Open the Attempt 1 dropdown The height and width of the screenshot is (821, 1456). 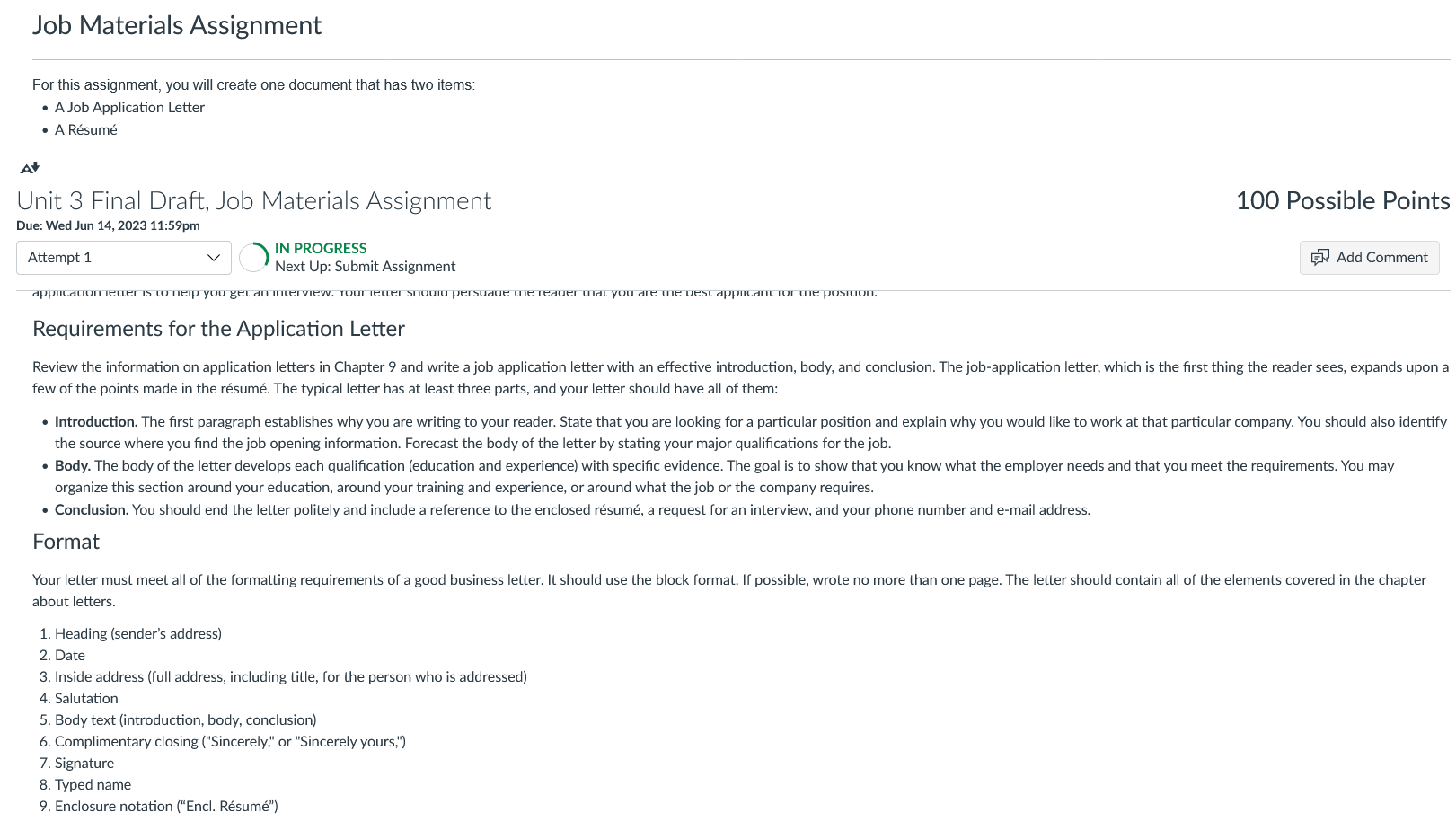coord(124,258)
